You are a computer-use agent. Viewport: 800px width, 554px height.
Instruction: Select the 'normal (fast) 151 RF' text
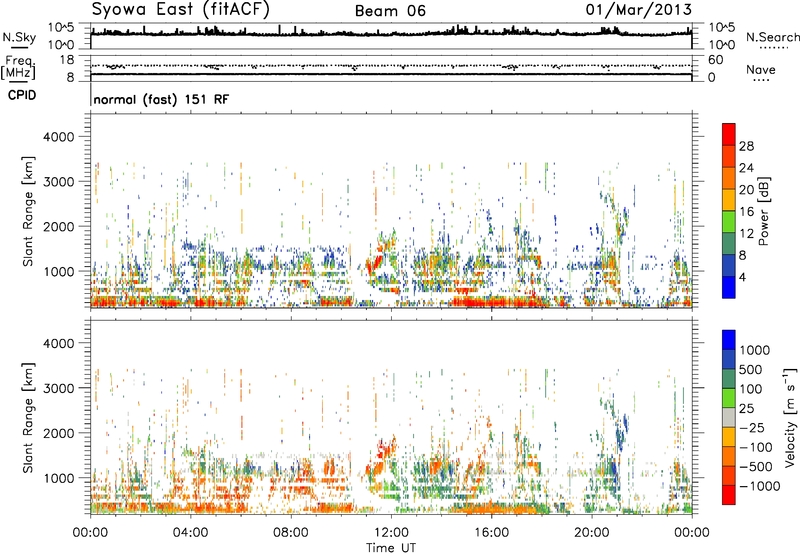[161, 99]
